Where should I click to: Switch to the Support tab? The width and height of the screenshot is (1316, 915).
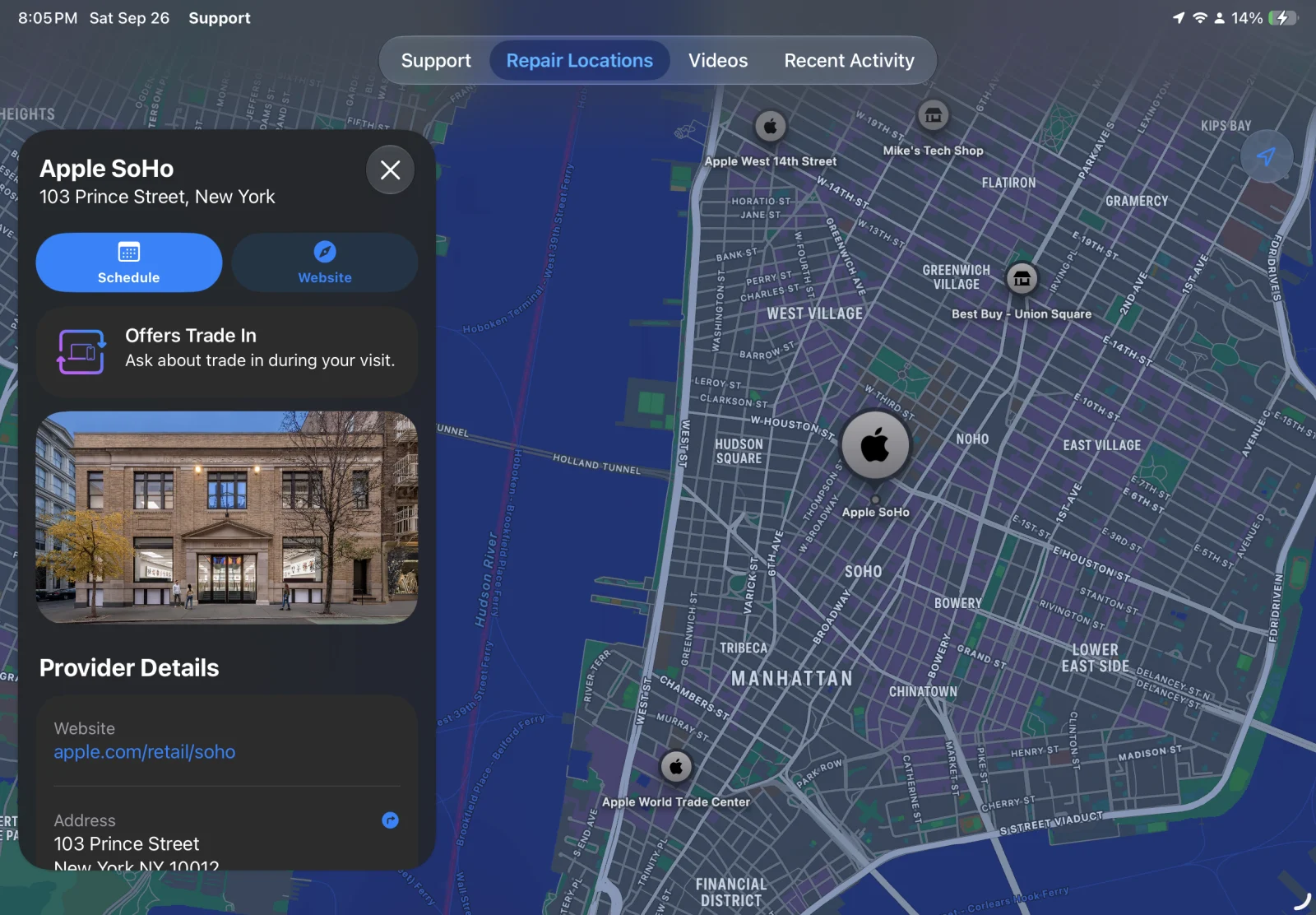tap(436, 61)
